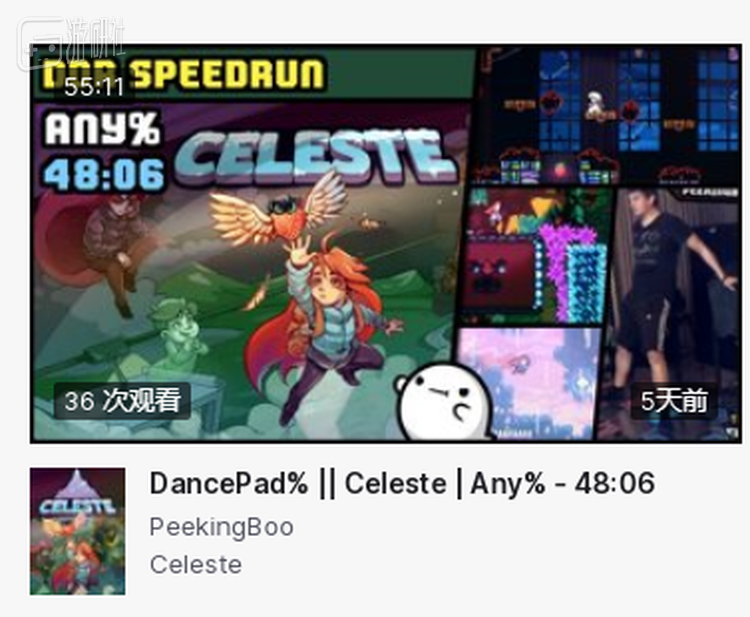Click the 36 次观看 view count badge
The image size is (750, 617).
point(122,401)
